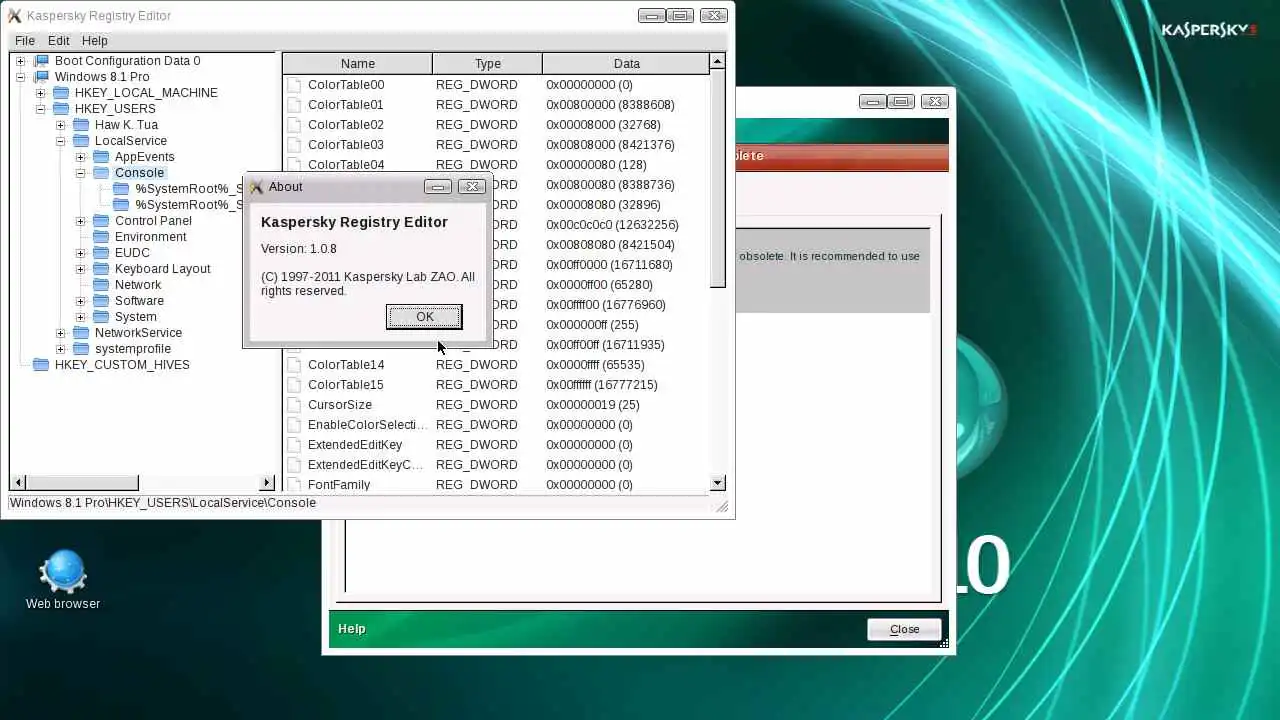
Task: Click the Boot Configuration Data 0 drive icon
Action: coord(41,61)
